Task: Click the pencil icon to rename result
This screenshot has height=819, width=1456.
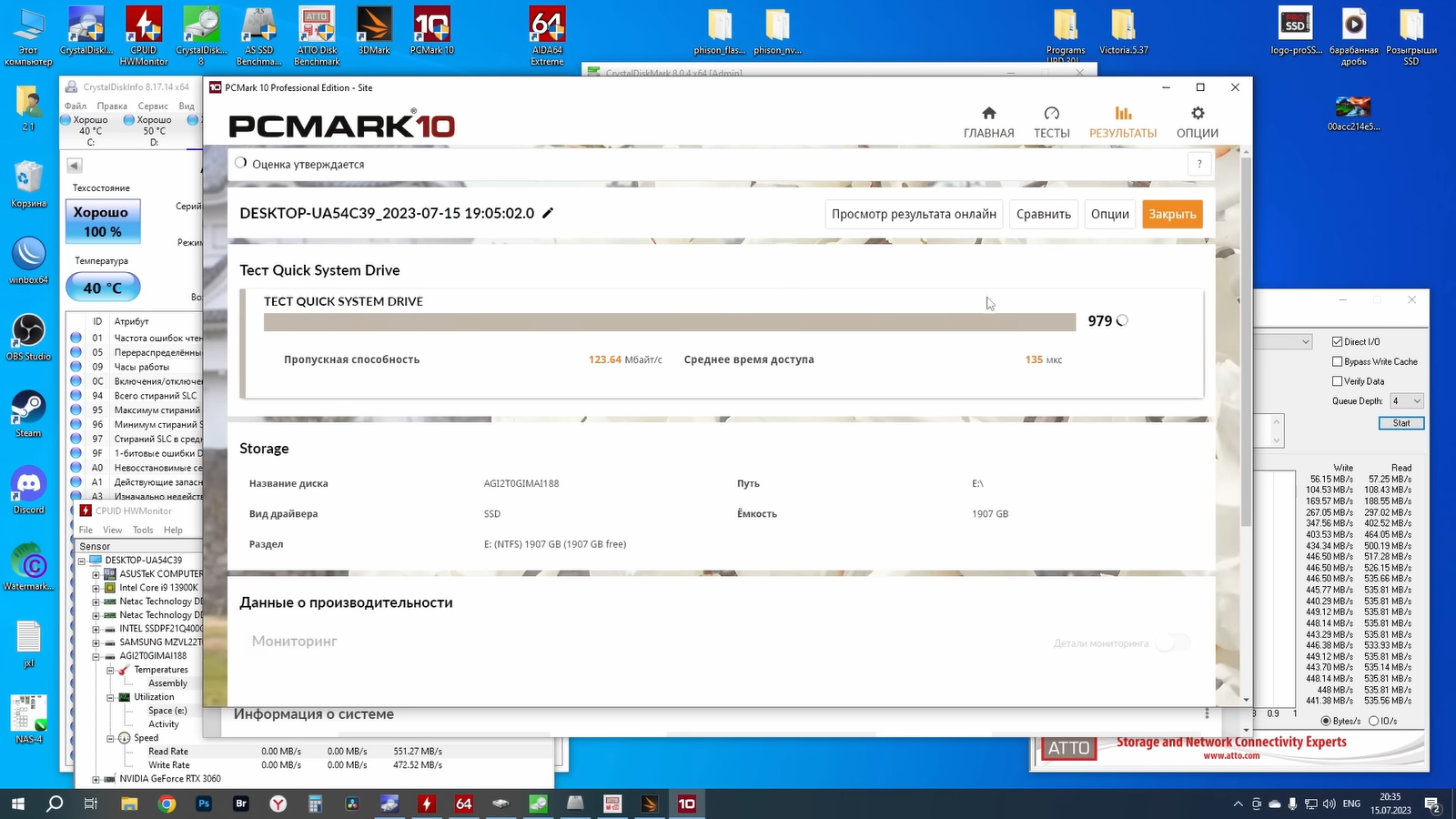Action: [x=548, y=213]
